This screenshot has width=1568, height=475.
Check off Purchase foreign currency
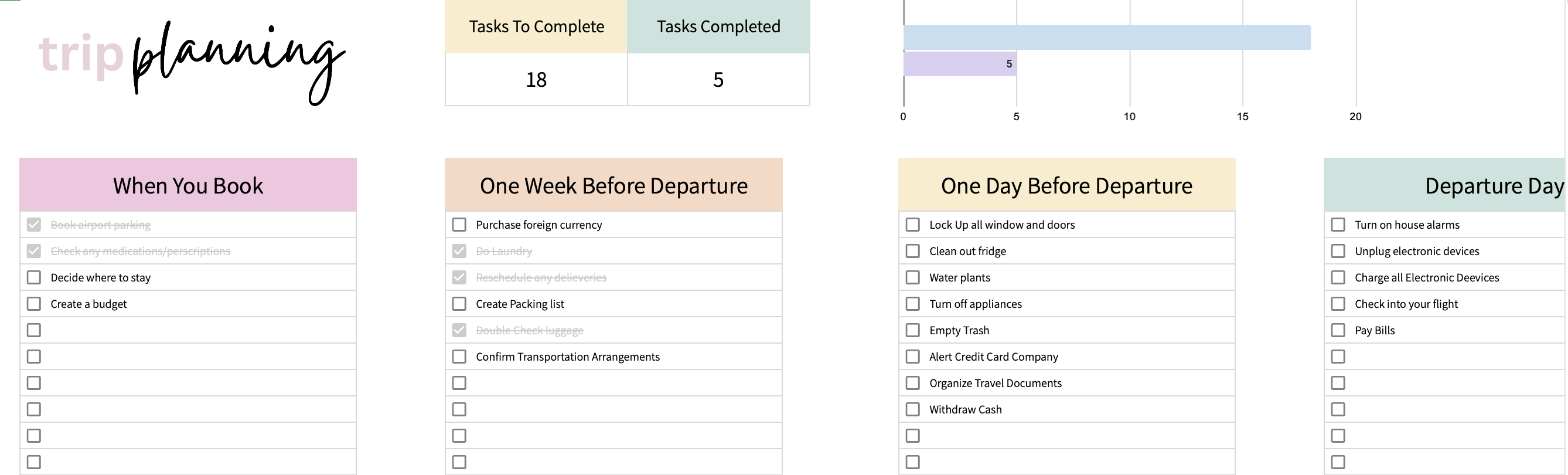point(459,225)
